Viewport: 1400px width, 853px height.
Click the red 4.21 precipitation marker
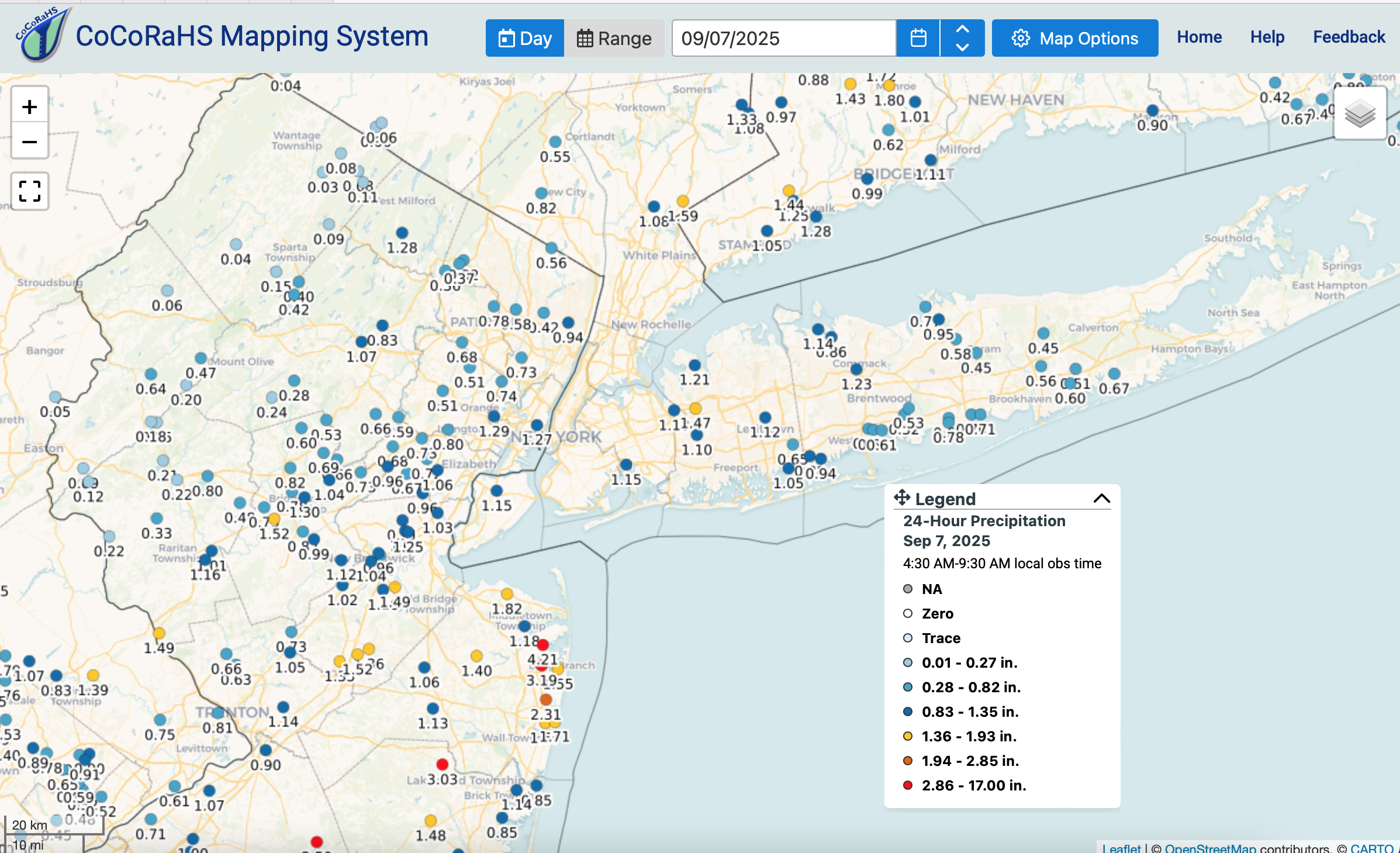tap(542, 645)
